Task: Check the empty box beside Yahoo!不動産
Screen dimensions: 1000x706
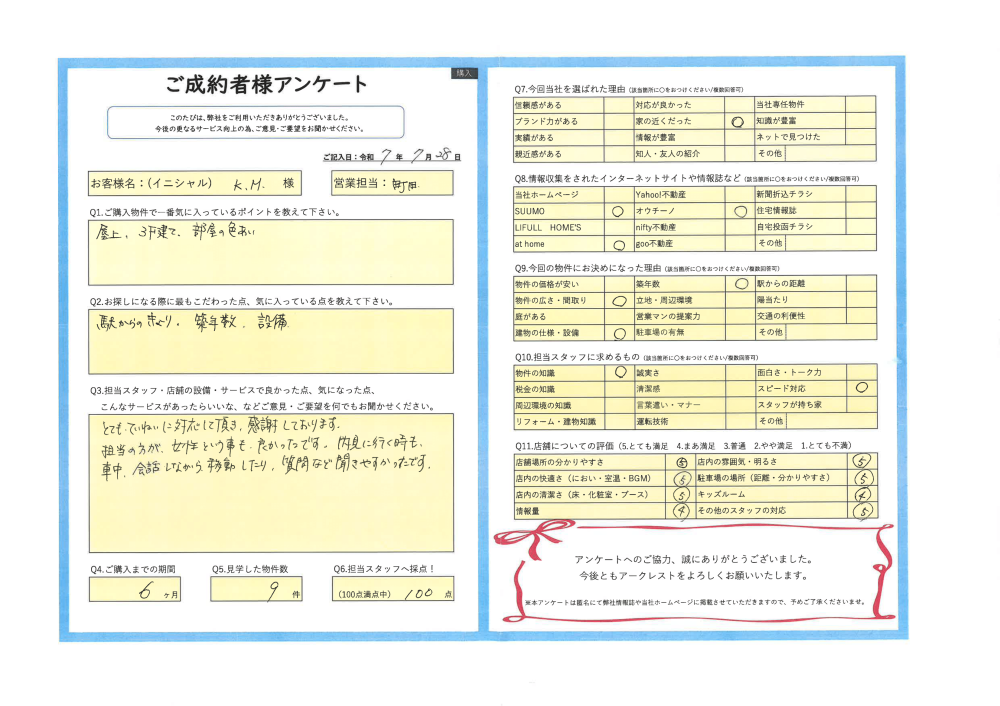Action: click(x=738, y=196)
